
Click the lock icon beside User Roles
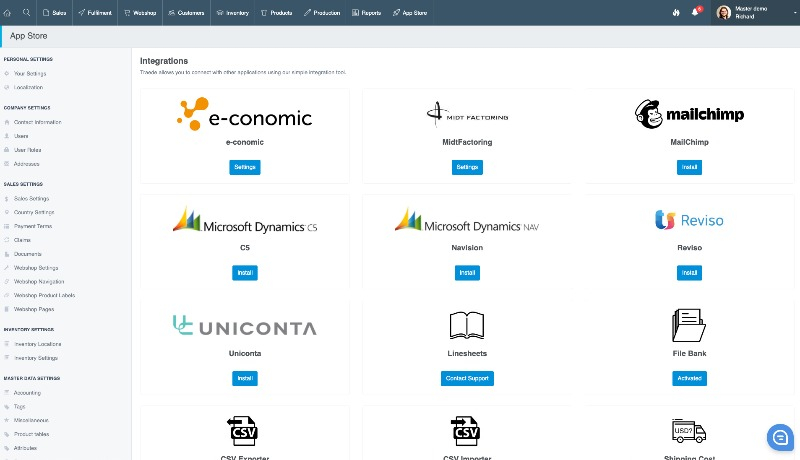click(x=7, y=150)
